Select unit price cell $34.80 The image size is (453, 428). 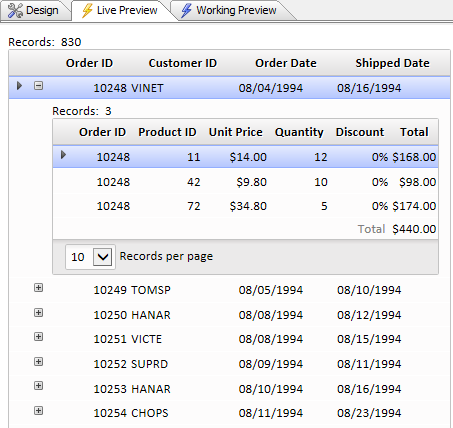(x=248, y=206)
